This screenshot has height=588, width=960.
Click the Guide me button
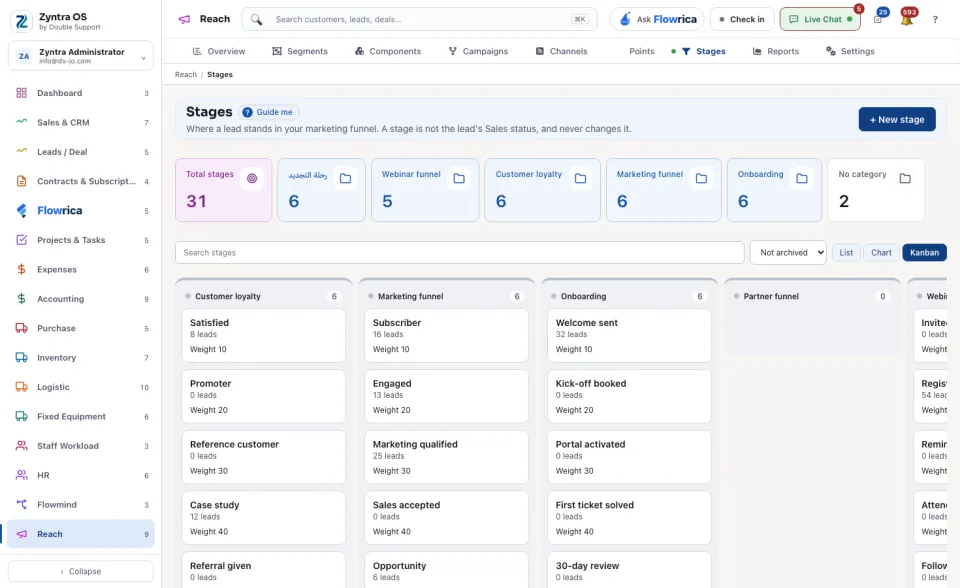tap(268, 112)
